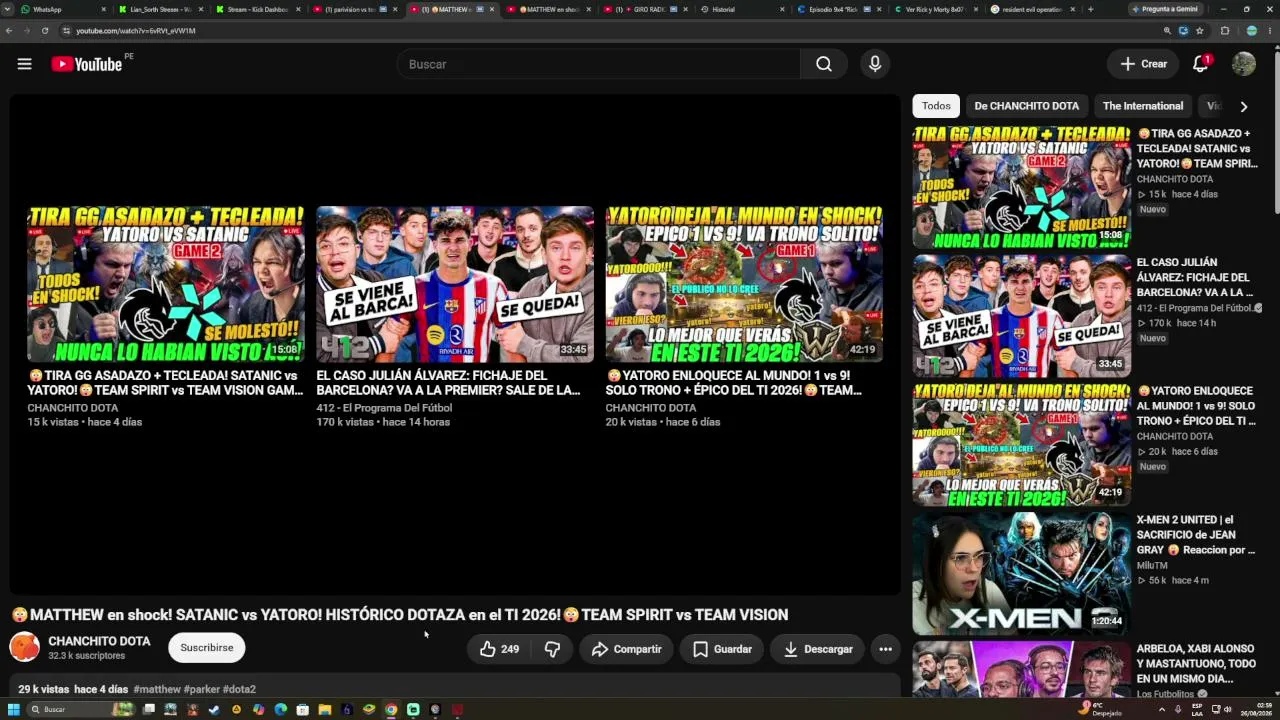Open Microsoft Store from the taskbar

[302, 710]
